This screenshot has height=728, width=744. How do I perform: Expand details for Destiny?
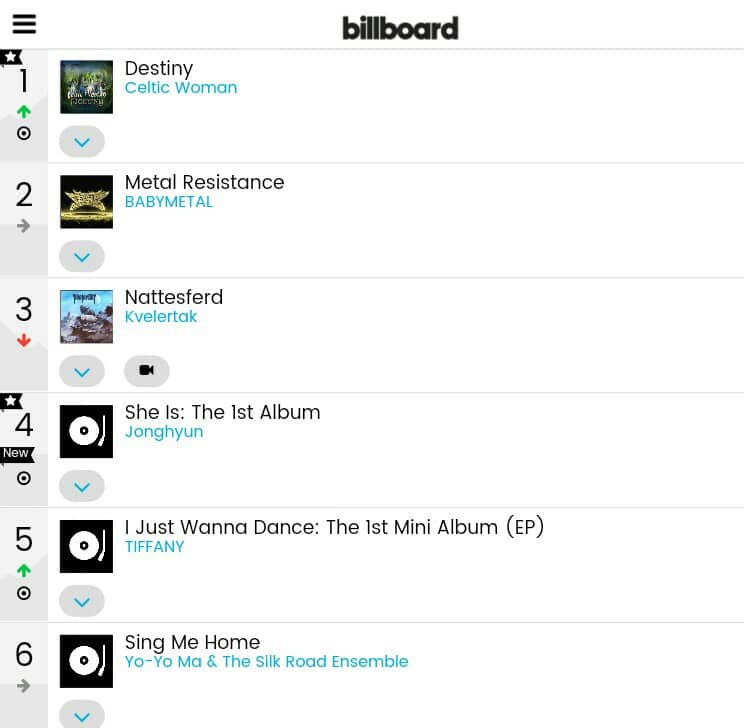pyautogui.click(x=82, y=142)
